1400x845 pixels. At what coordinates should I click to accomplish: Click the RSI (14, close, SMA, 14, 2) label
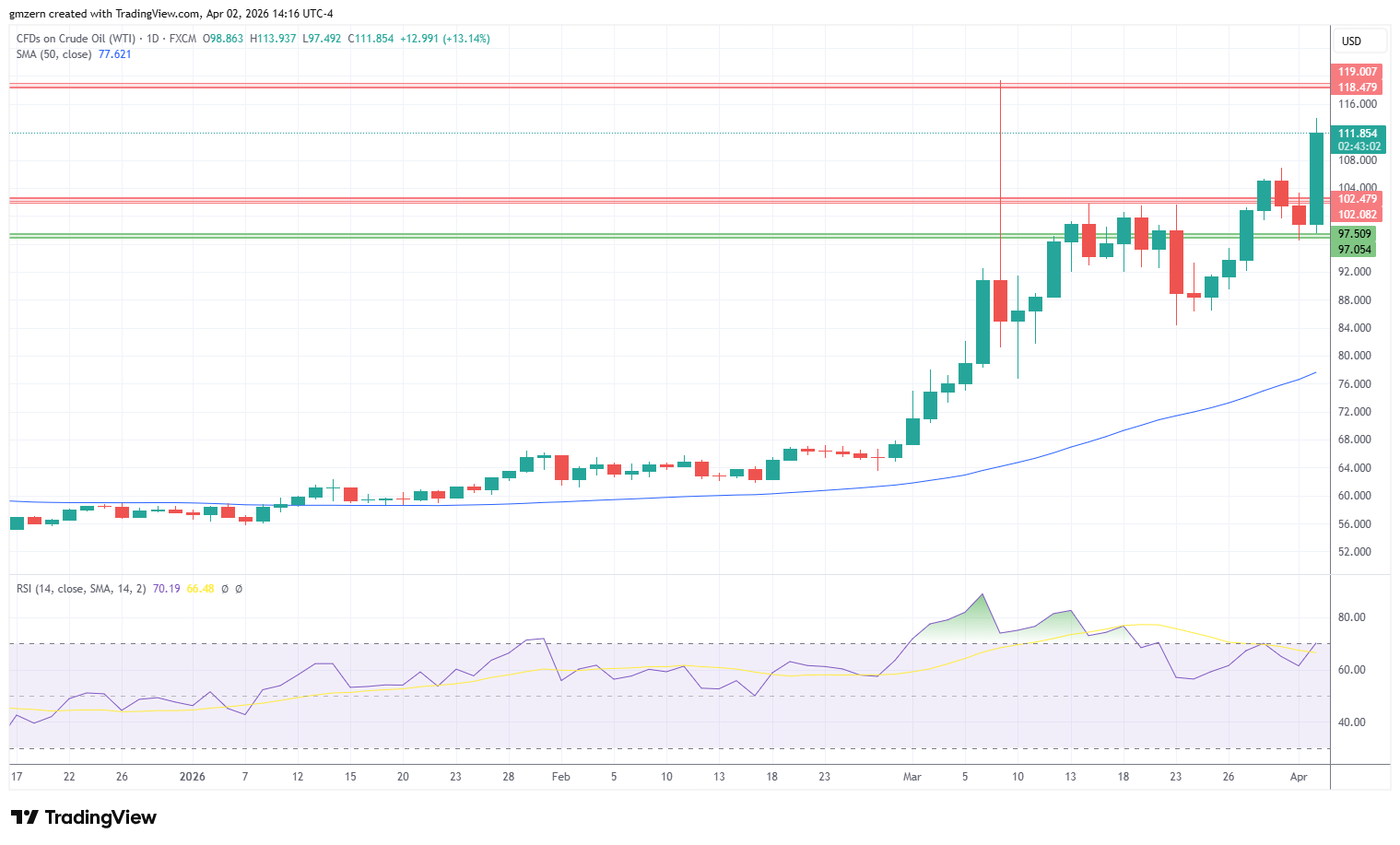coord(81,589)
